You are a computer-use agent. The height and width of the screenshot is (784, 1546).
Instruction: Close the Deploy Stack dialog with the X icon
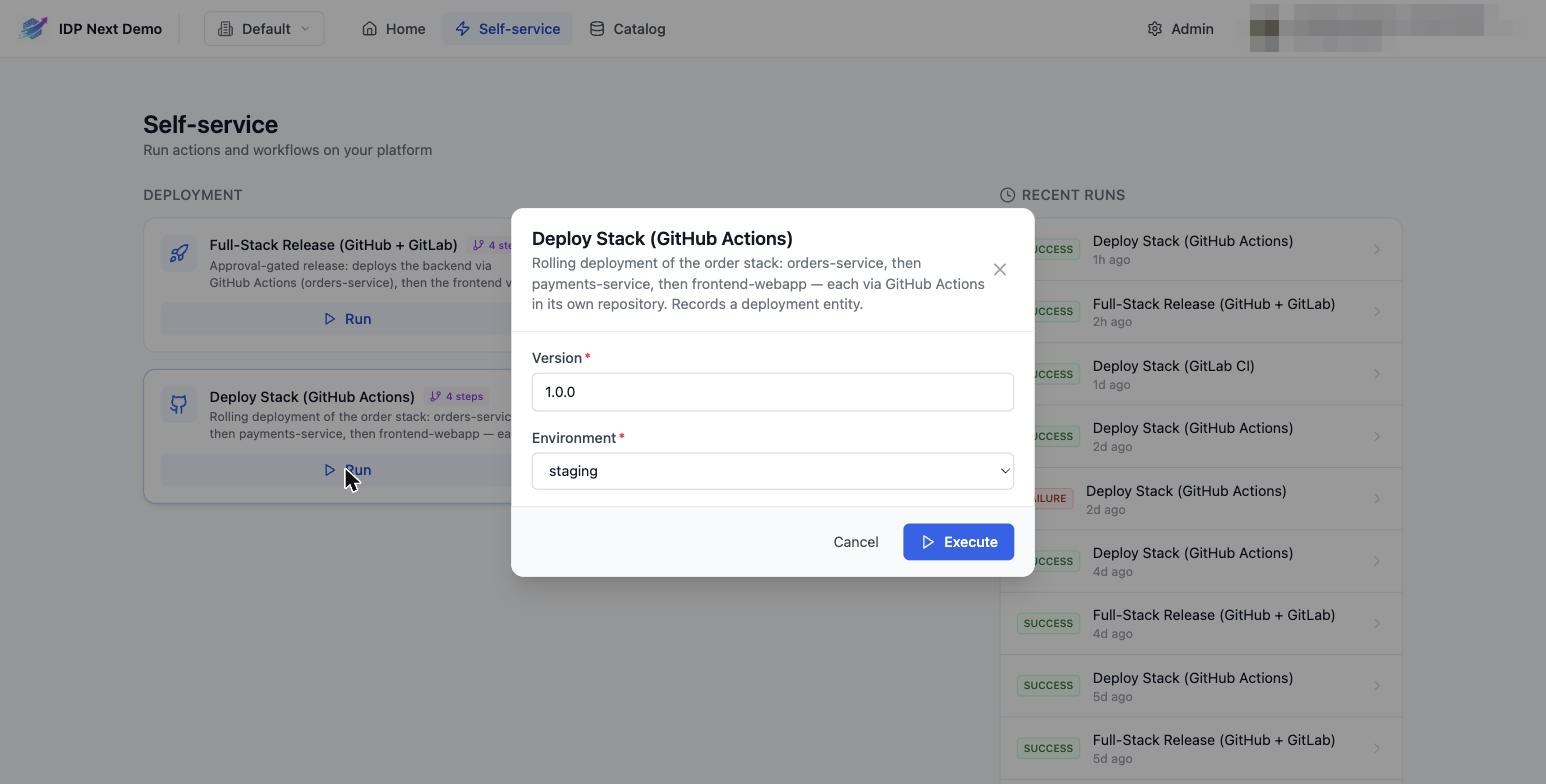pyautogui.click(x=1000, y=270)
